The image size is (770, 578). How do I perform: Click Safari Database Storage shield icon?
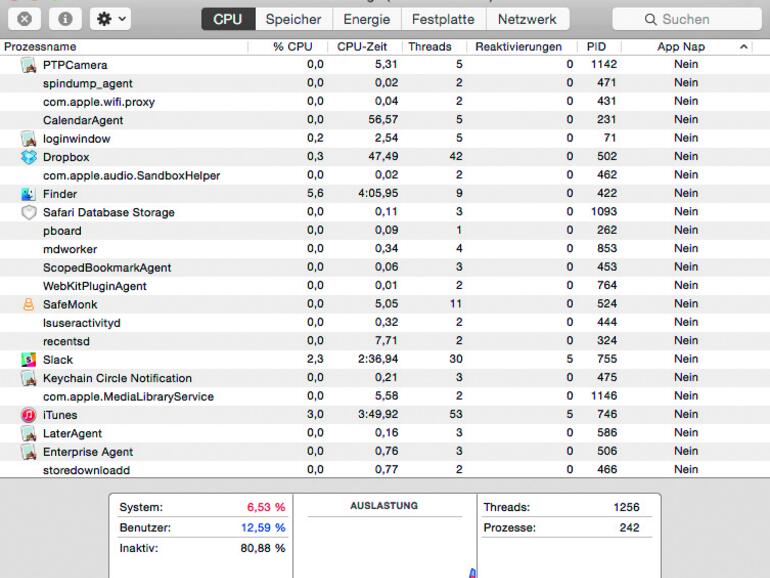(x=28, y=212)
